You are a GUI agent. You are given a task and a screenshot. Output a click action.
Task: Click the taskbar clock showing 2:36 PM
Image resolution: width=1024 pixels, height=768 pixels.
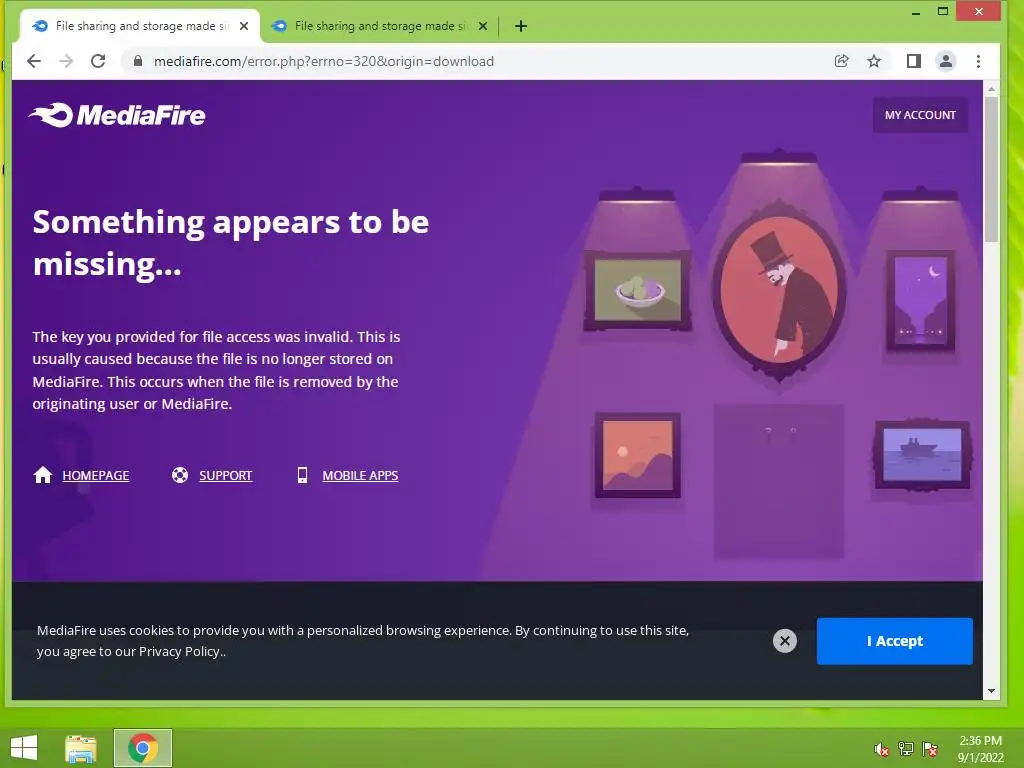(980, 749)
